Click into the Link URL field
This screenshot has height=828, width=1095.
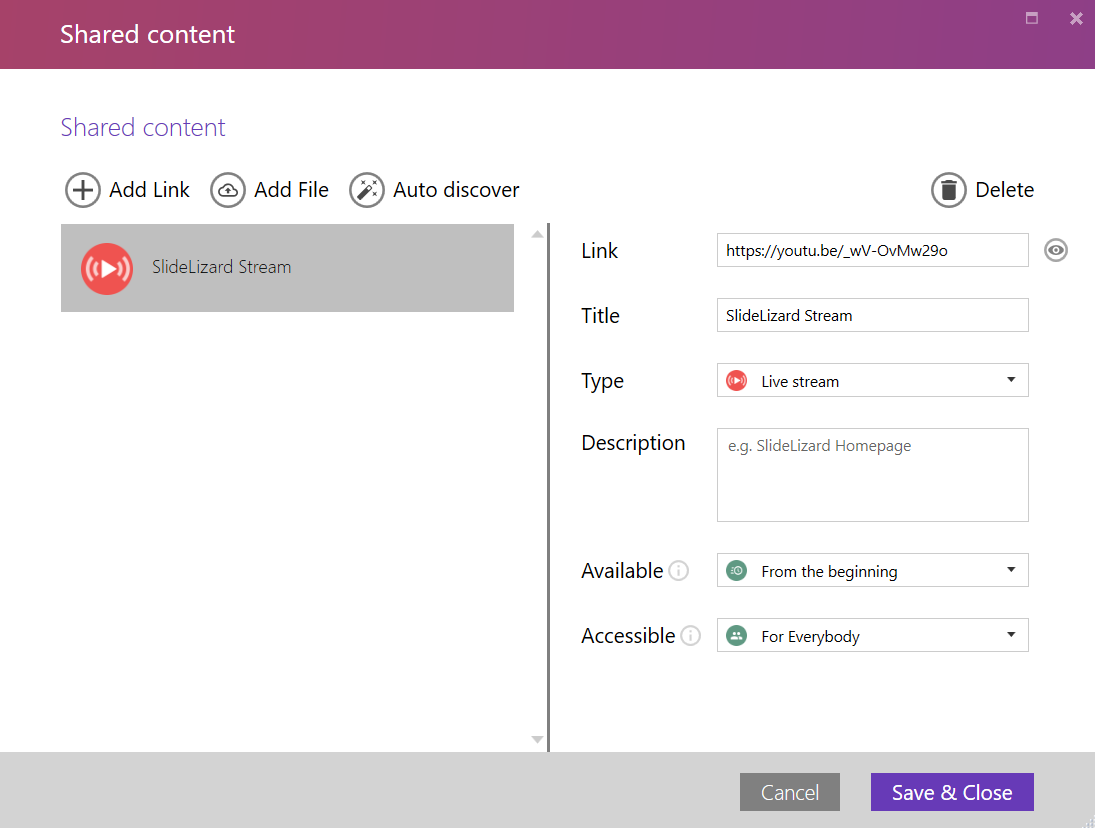872,251
